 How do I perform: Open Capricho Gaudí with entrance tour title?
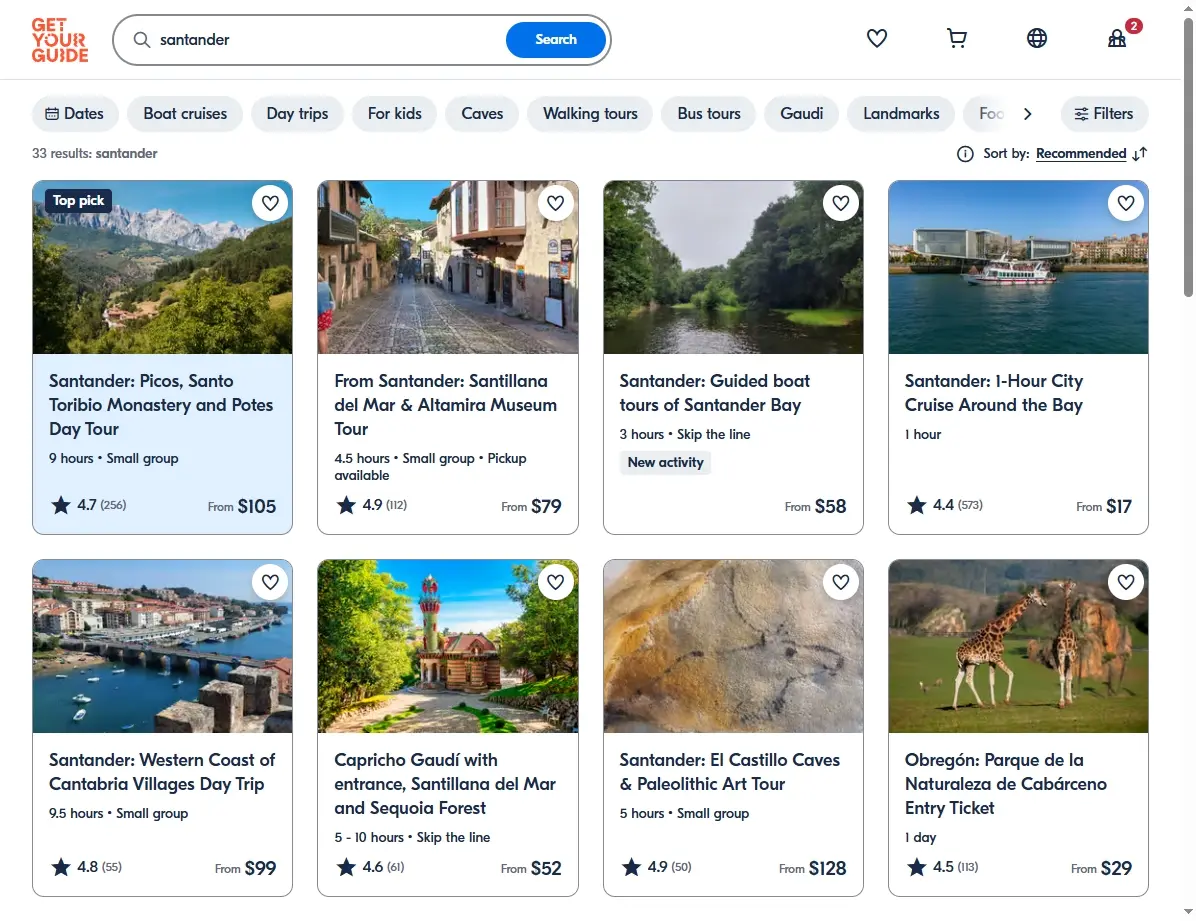click(x=445, y=784)
